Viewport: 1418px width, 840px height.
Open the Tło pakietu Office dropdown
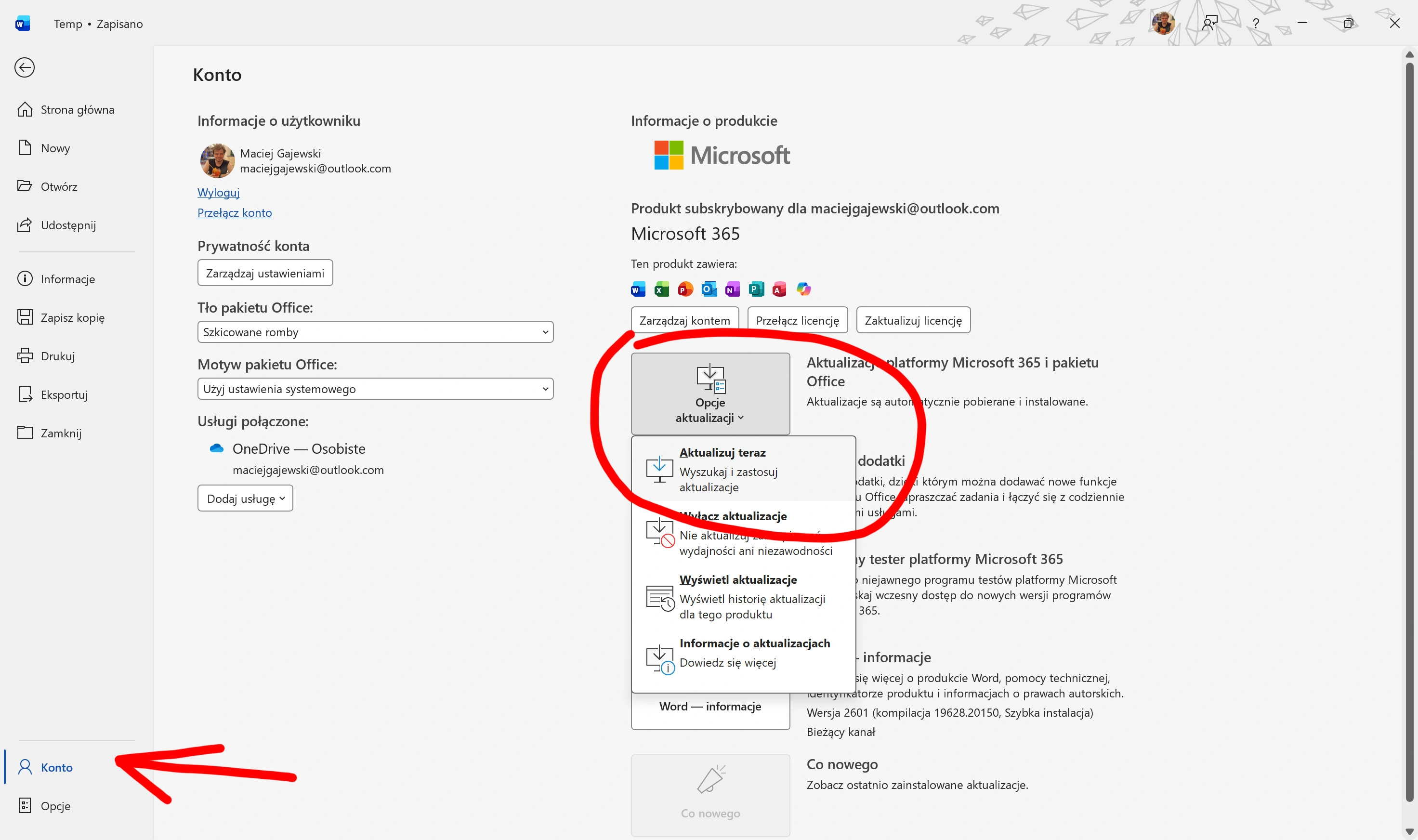(x=375, y=332)
